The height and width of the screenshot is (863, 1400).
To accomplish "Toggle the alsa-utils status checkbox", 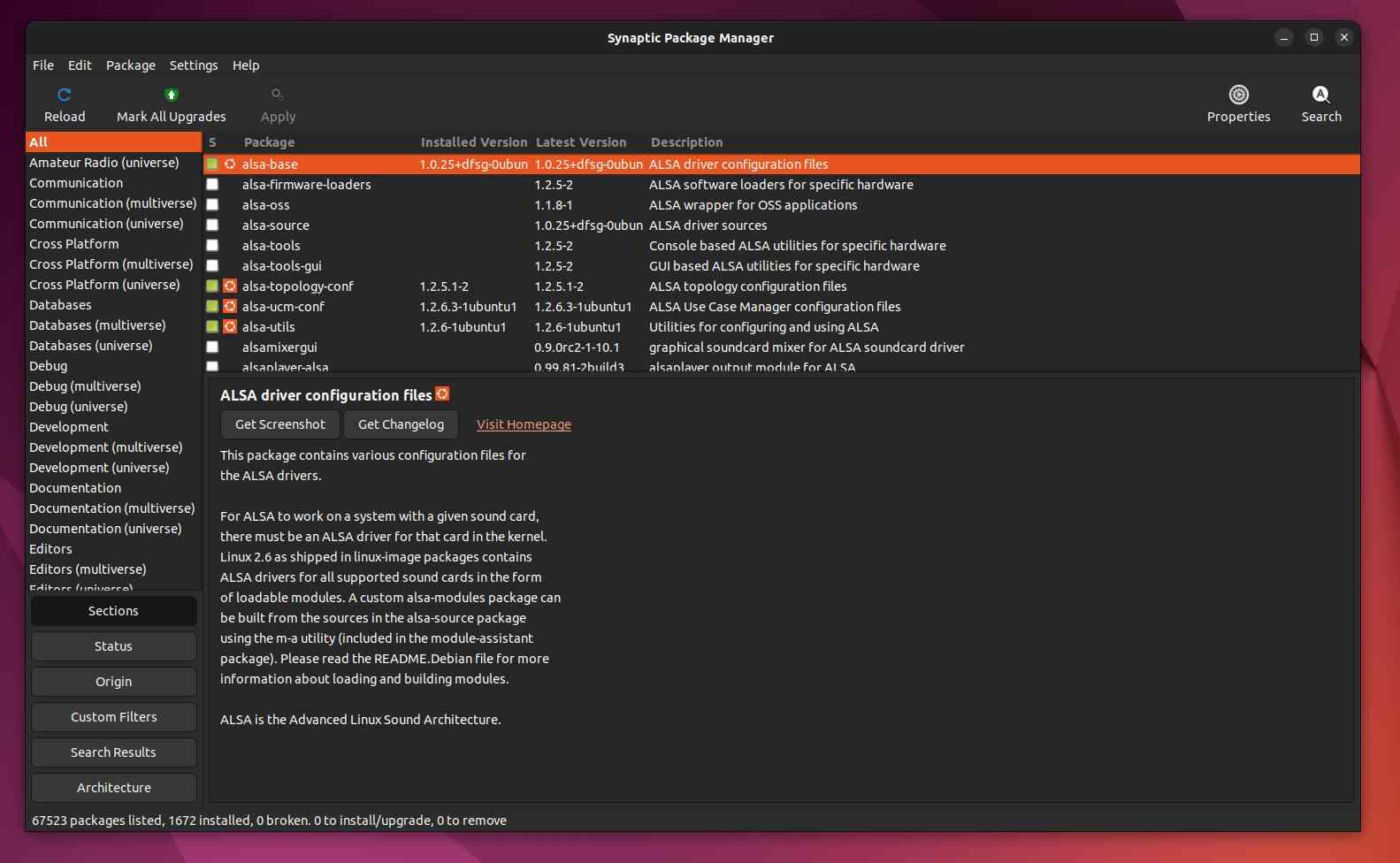I will tap(212, 327).
